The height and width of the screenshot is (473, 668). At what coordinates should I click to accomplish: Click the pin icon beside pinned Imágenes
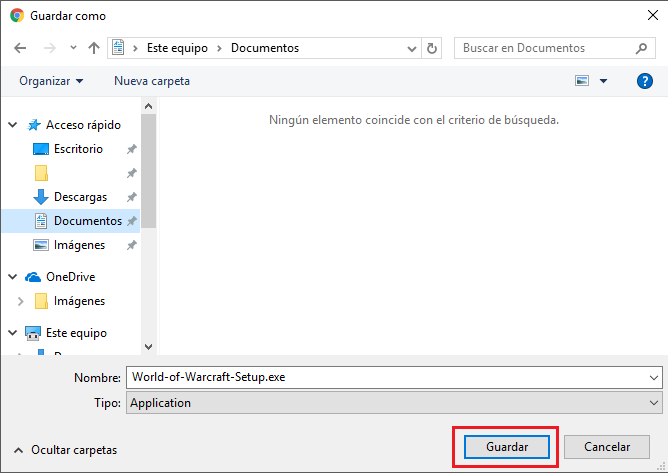[132, 245]
